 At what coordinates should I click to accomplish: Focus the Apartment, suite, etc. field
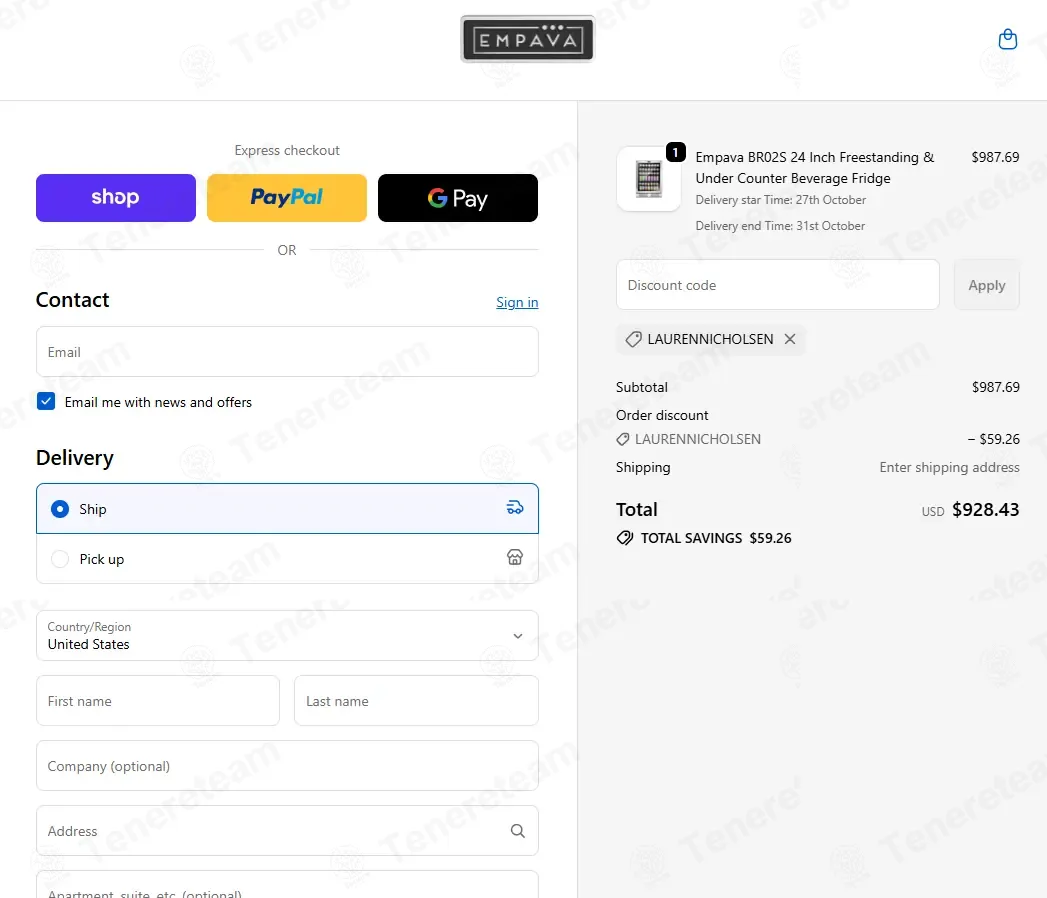(x=287, y=885)
